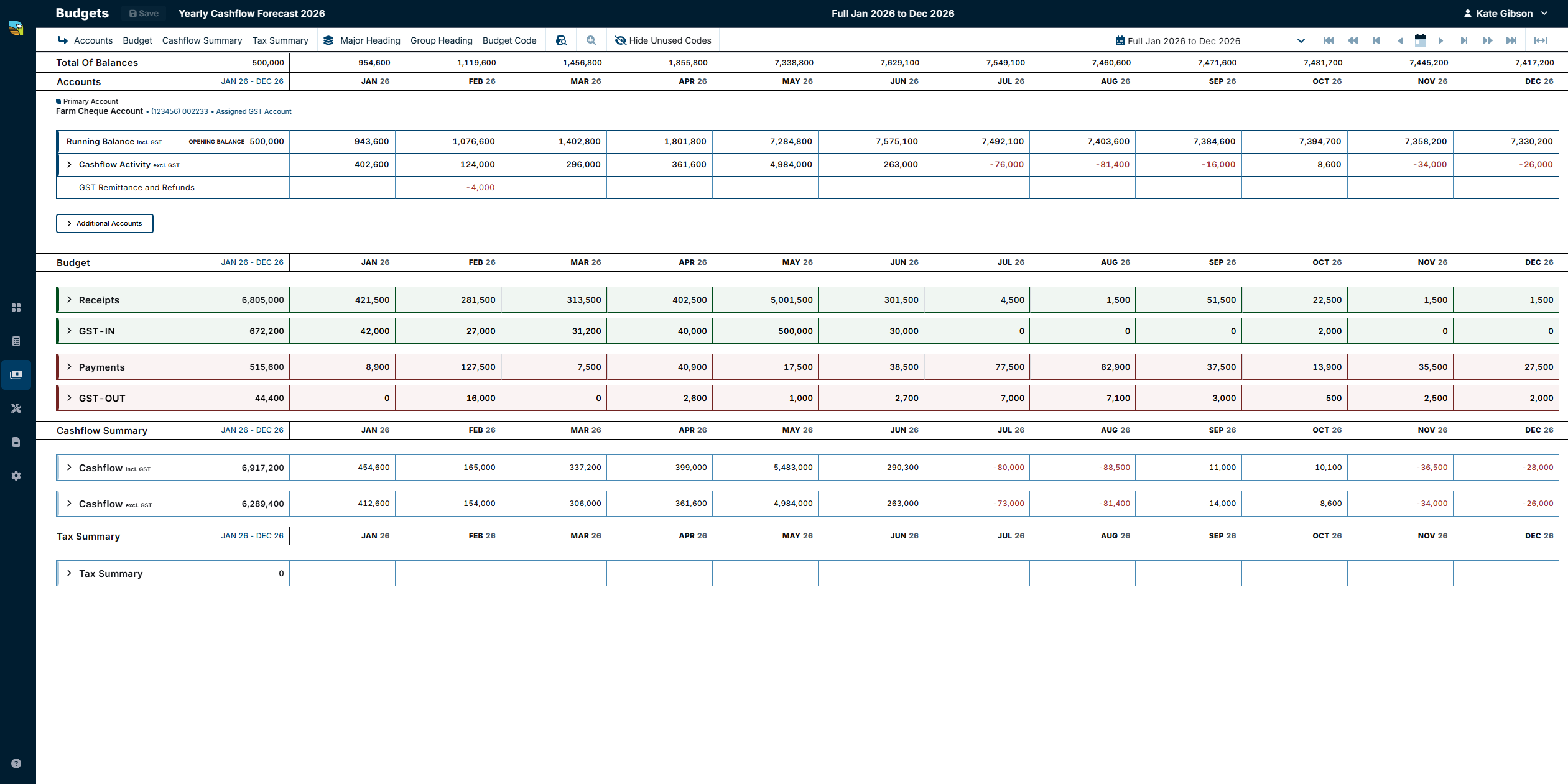Open the dashboard grid icon in sidebar
The height and width of the screenshot is (784, 1568).
tap(16, 308)
